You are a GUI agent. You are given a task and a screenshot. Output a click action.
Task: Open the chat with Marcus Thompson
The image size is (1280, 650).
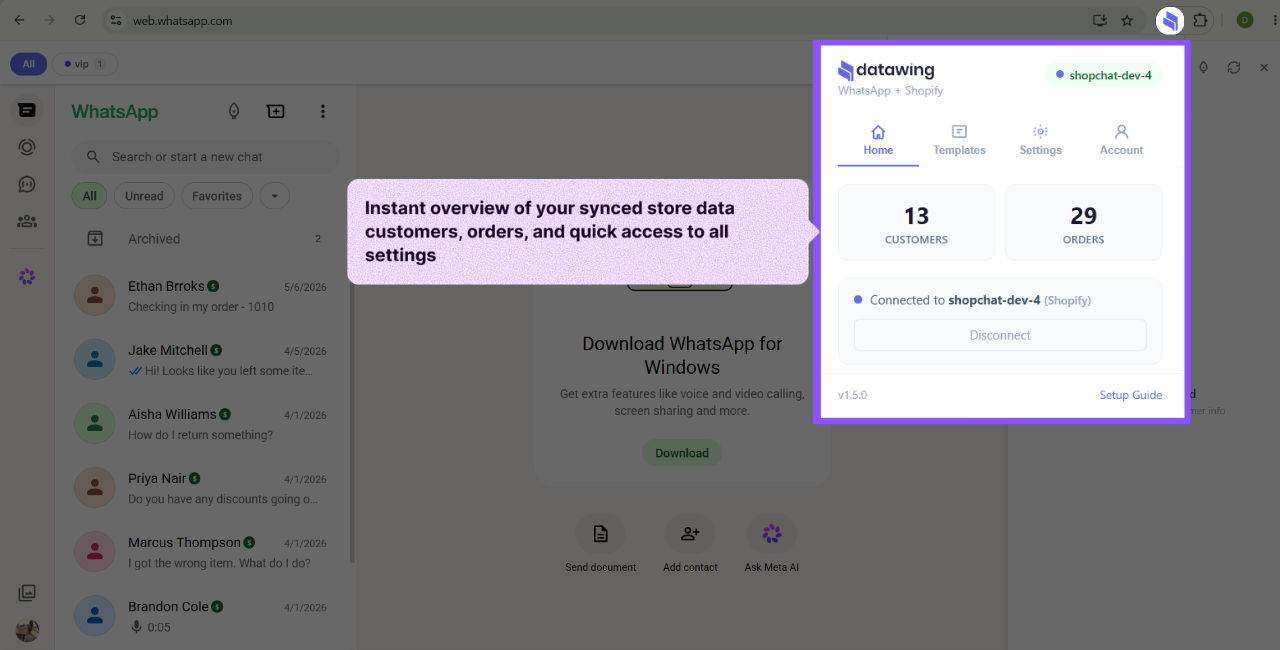[x=205, y=552]
